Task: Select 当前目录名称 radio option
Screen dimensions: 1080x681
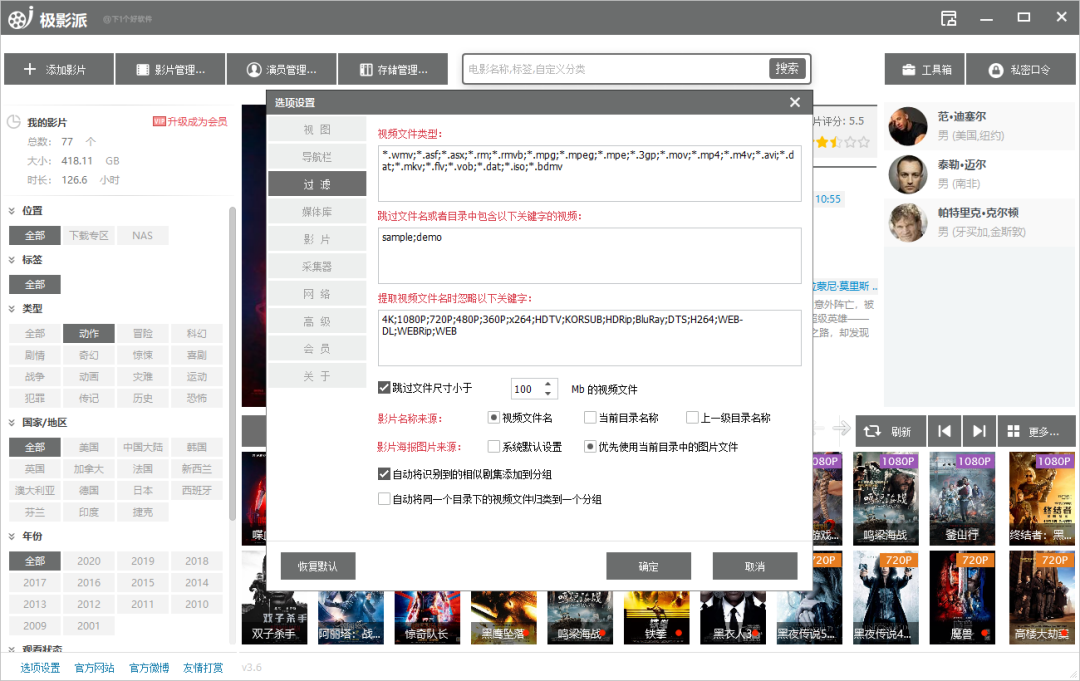Action: [x=592, y=418]
